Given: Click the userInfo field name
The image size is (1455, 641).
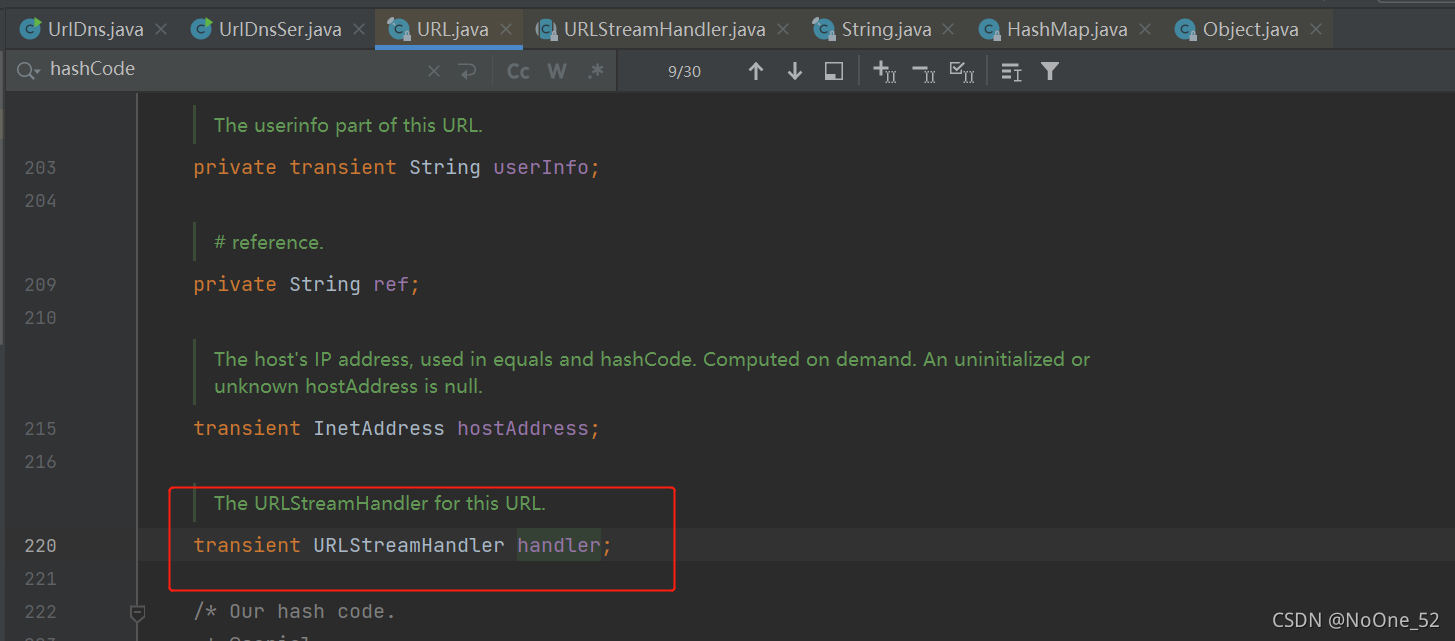Looking at the screenshot, I should point(541,167).
